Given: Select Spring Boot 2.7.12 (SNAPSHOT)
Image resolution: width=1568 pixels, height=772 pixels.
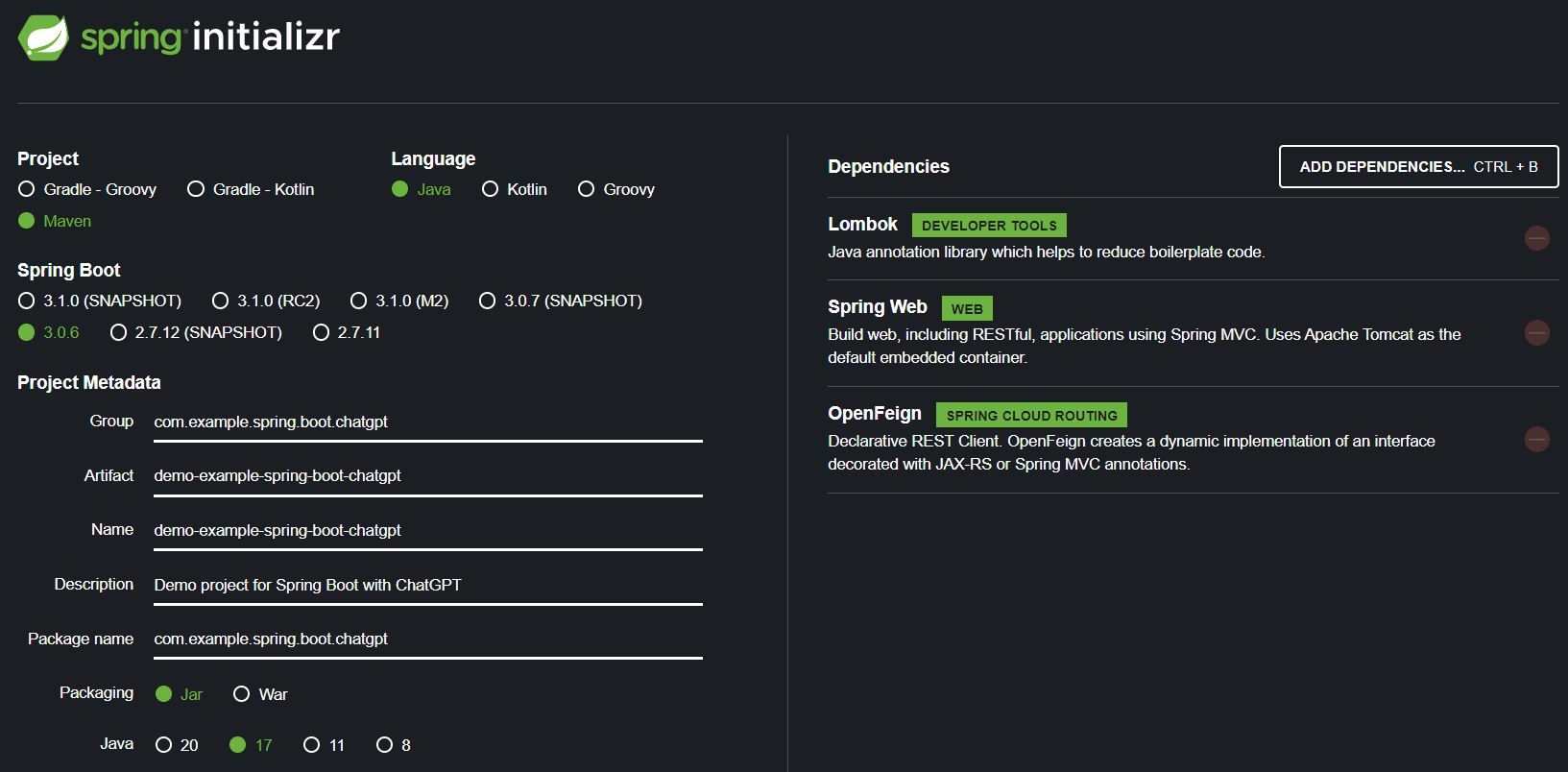Looking at the screenshot, I should (196, 332).
